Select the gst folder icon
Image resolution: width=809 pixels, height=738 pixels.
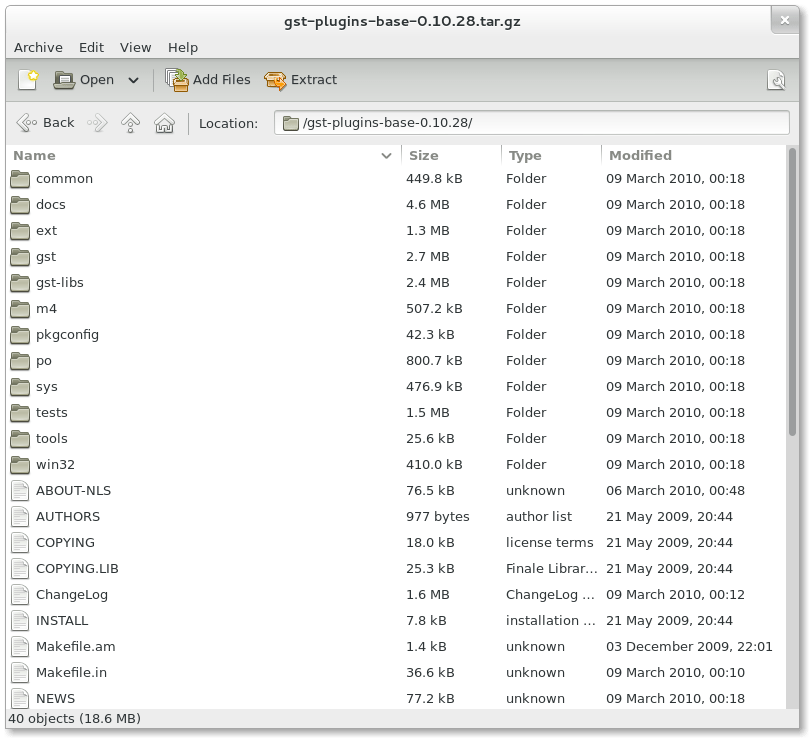coord(20,257)
